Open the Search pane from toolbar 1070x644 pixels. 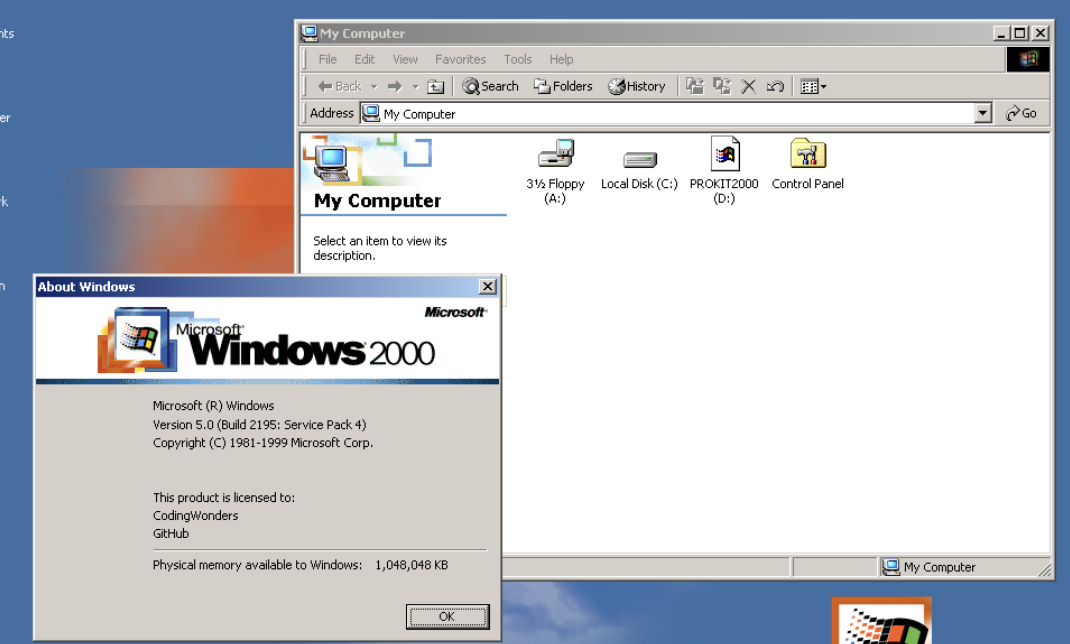click(491, 87)
